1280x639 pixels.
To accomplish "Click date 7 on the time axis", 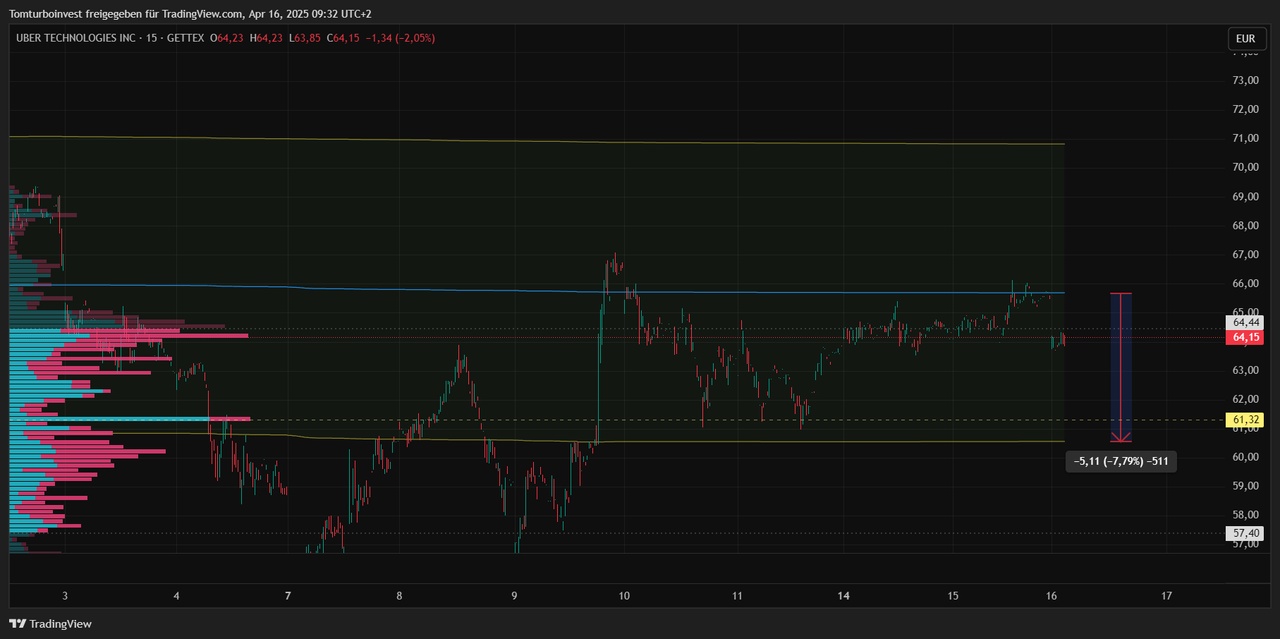I will click(288, 596).
